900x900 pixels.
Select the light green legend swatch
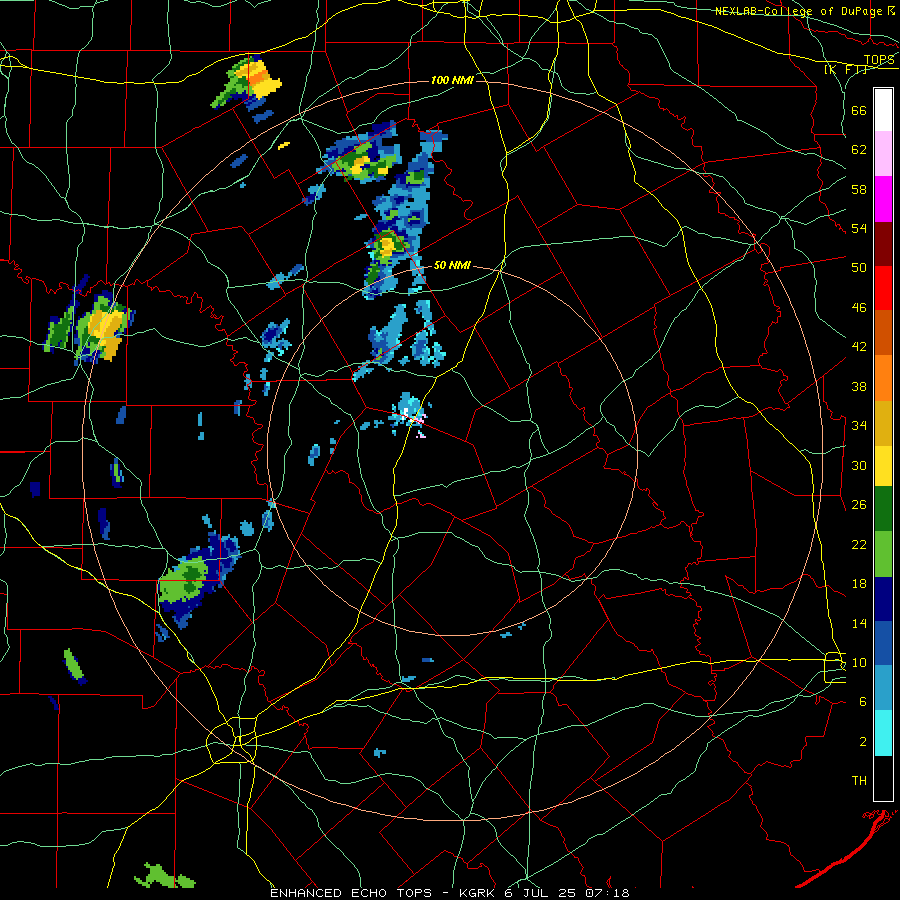click(883, 553)
